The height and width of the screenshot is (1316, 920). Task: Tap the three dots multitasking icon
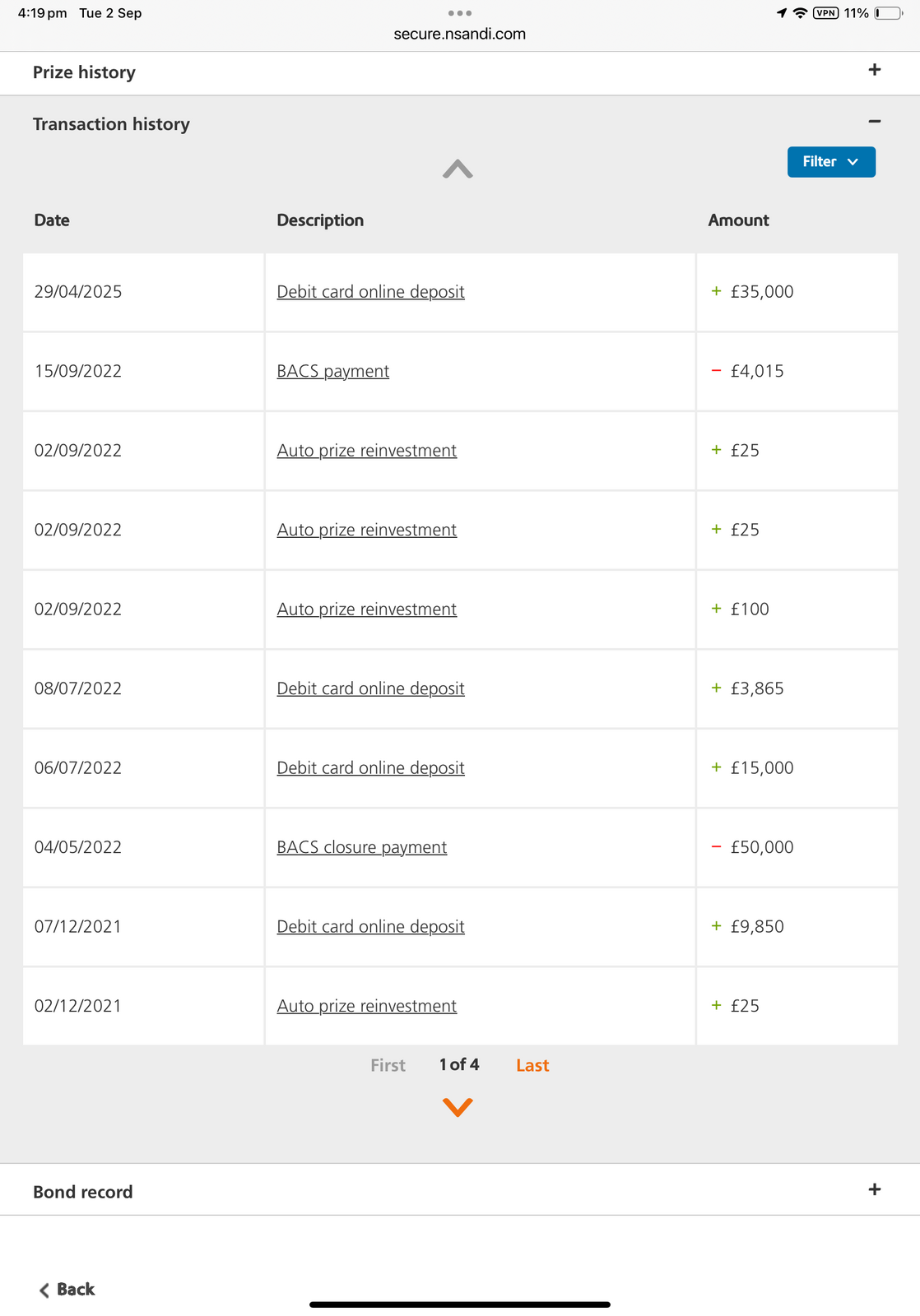pyautogui.click(x=459, y=13)
